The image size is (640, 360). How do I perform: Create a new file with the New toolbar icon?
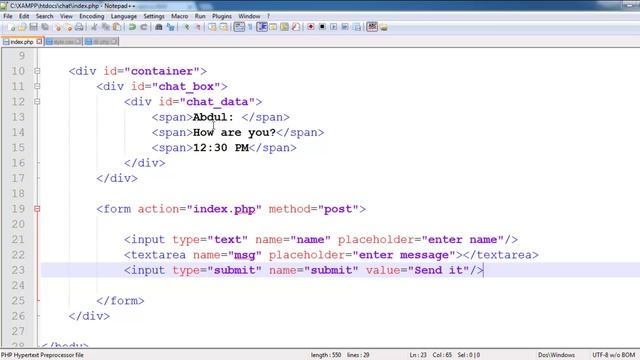click(x=11, y=27)
